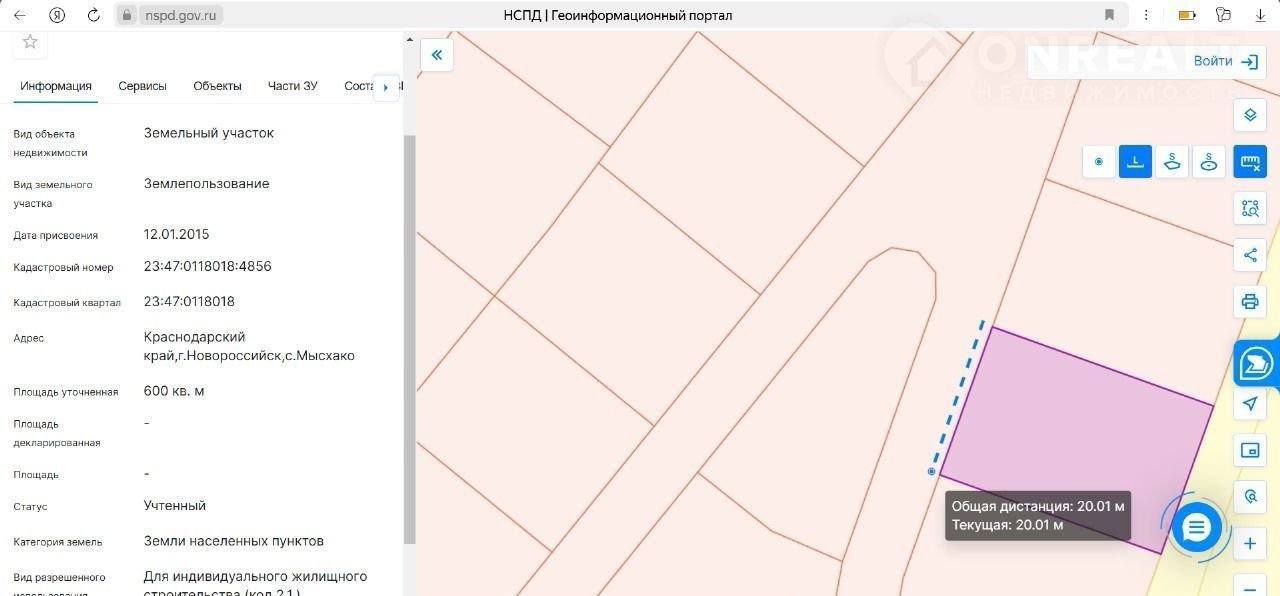Add parcel to favorites with star
This screenshot has width=1280, height=596.
pyautogui.click(x=30, y=41)
